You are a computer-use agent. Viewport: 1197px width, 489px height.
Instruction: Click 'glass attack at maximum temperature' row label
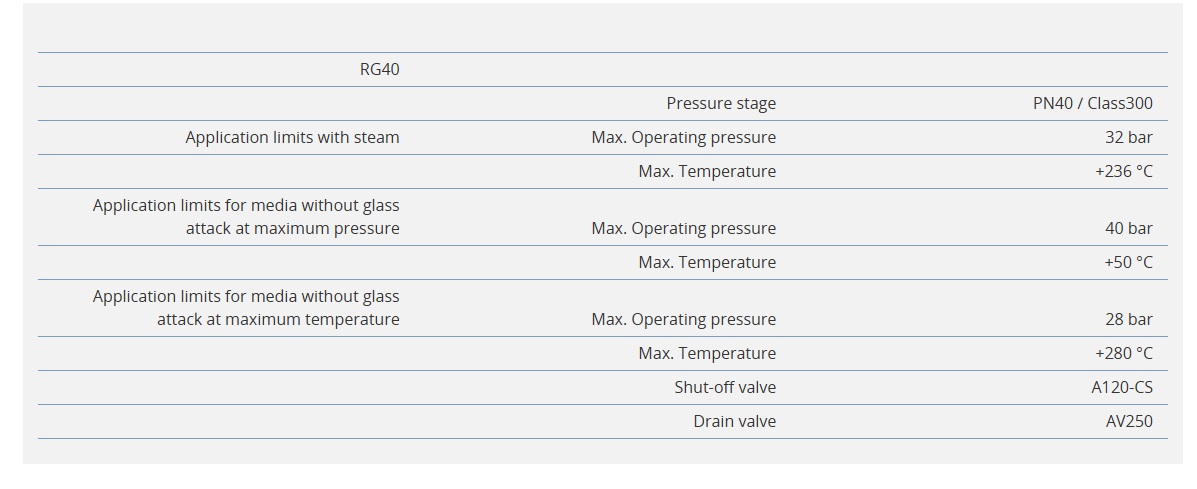coord(246,308)
